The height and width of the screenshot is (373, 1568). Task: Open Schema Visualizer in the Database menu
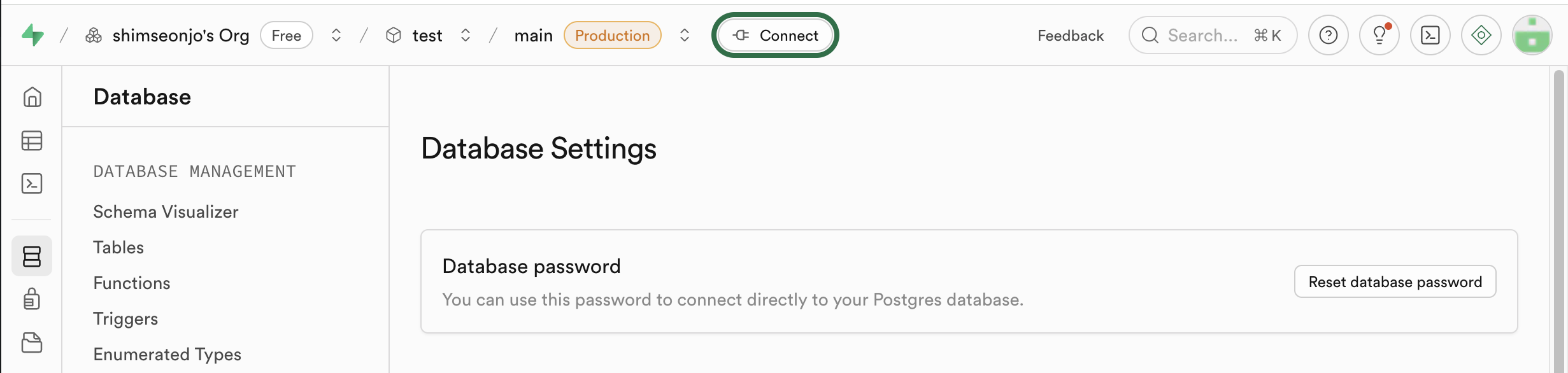[166, 212]
